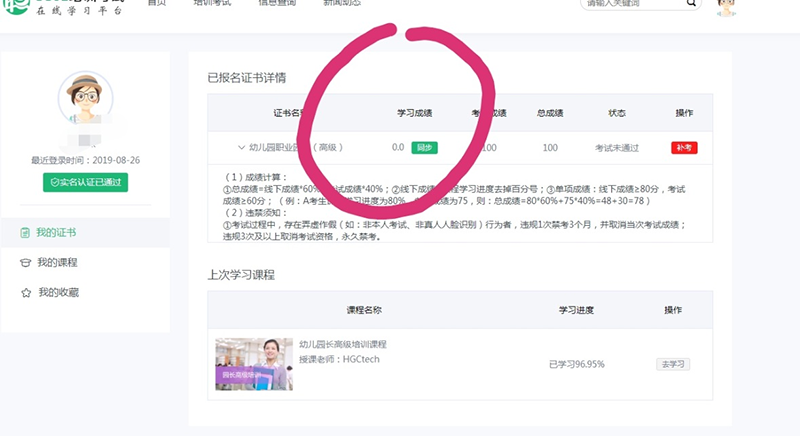Click the 我的收藏 star icon

click(25, 293)
